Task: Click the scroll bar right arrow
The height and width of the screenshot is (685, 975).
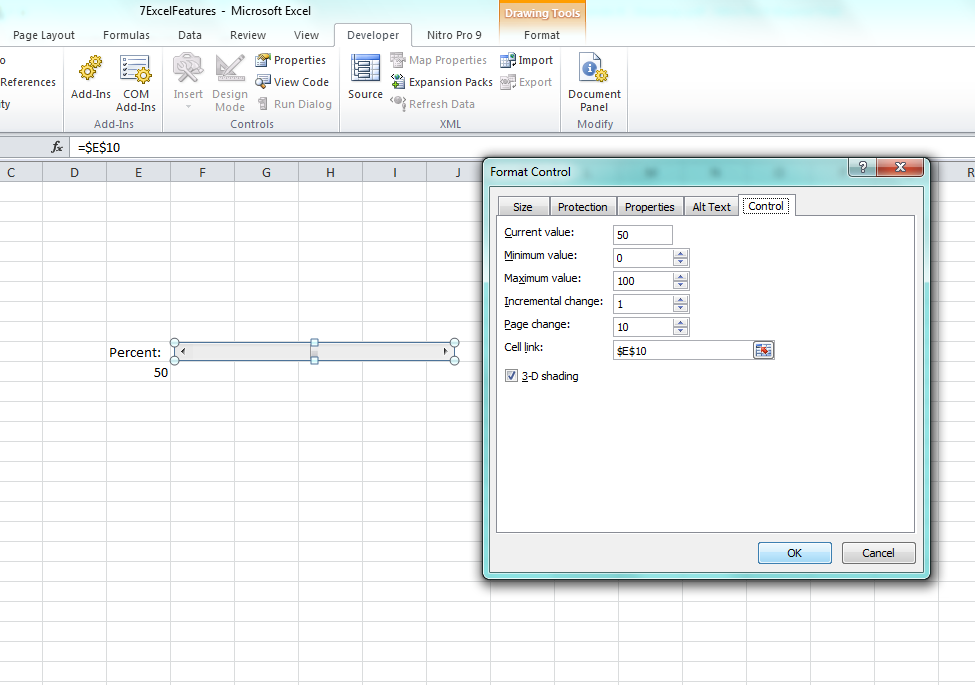Action: (446, 351)
